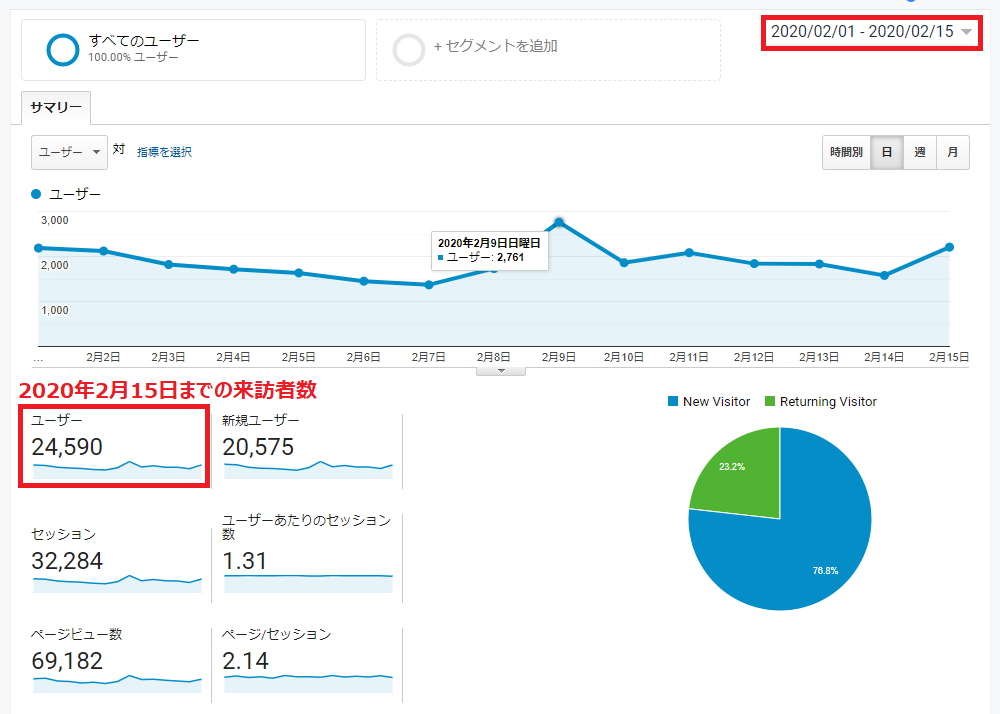Select the ページ/セッション 2.14 metric tile
1000x714 pixels.
(307, 663)
